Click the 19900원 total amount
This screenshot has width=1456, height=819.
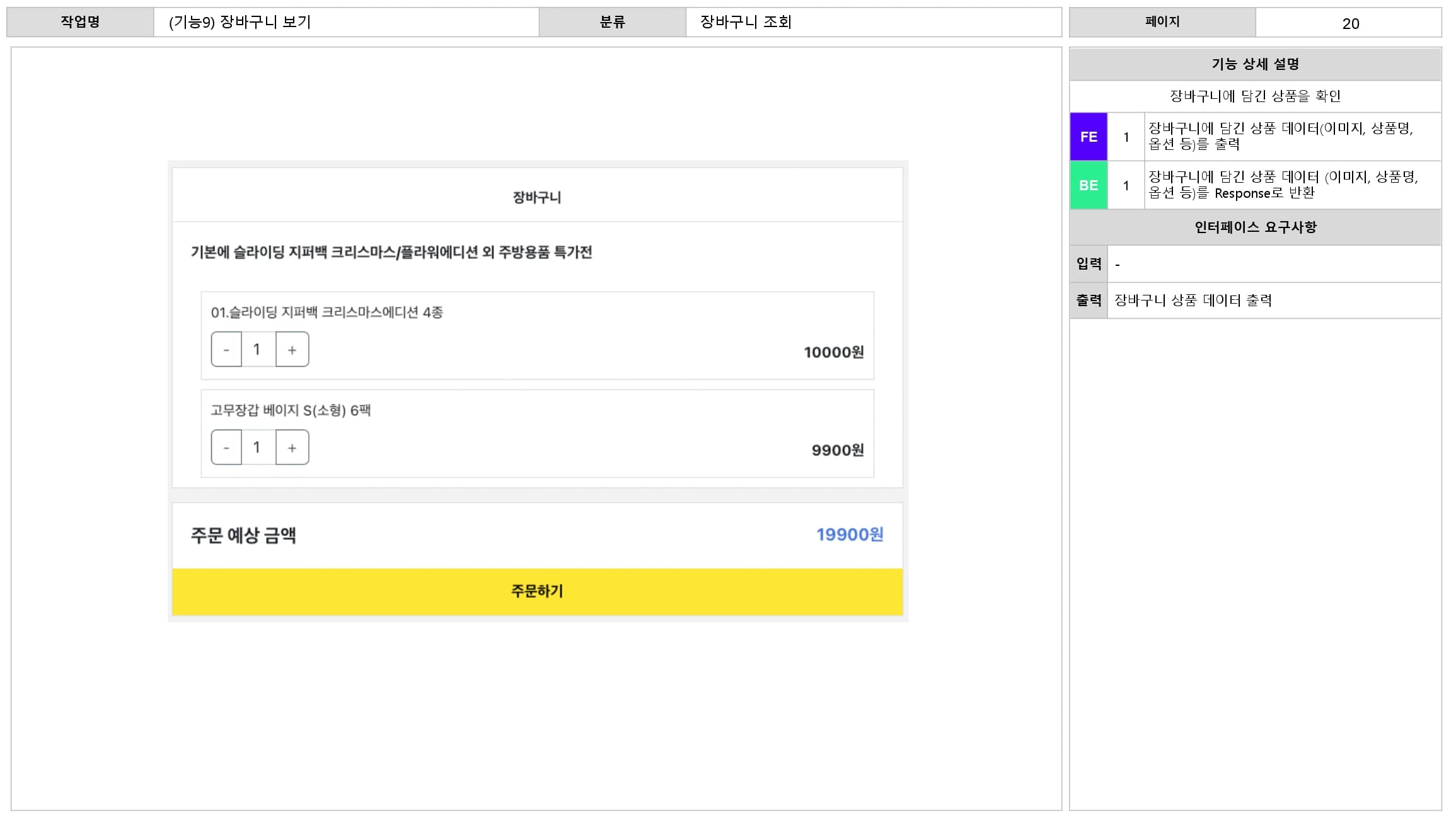pyautogui.click(x=850, y=535)
